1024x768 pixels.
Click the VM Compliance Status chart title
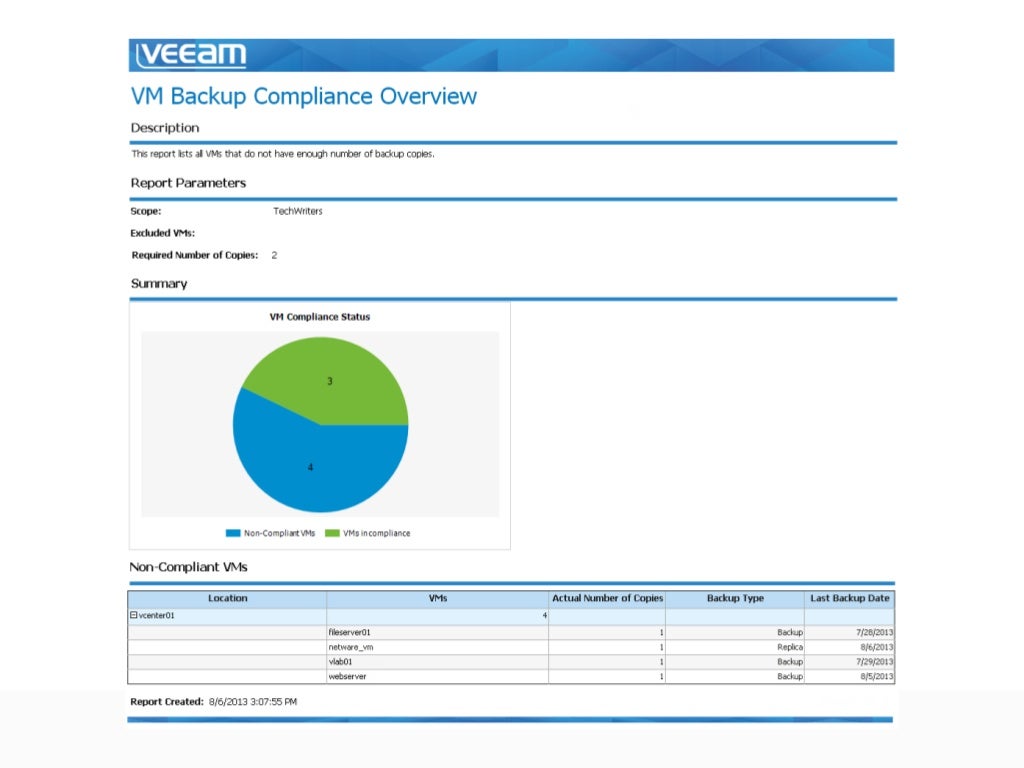click(320, 317)
